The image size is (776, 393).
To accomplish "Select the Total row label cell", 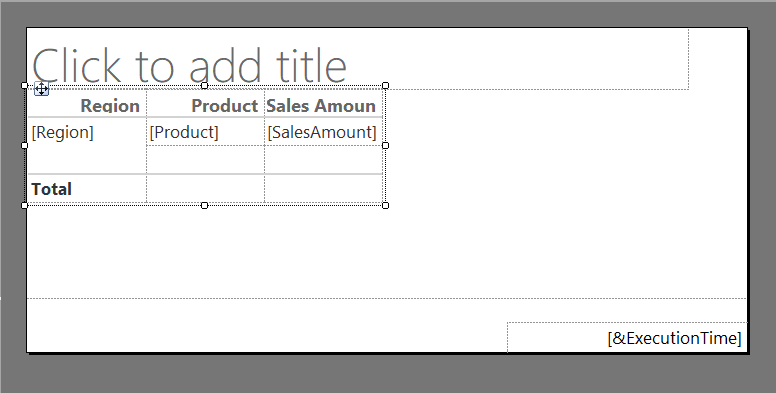I will pyautogui.click(x=87, y=189).
